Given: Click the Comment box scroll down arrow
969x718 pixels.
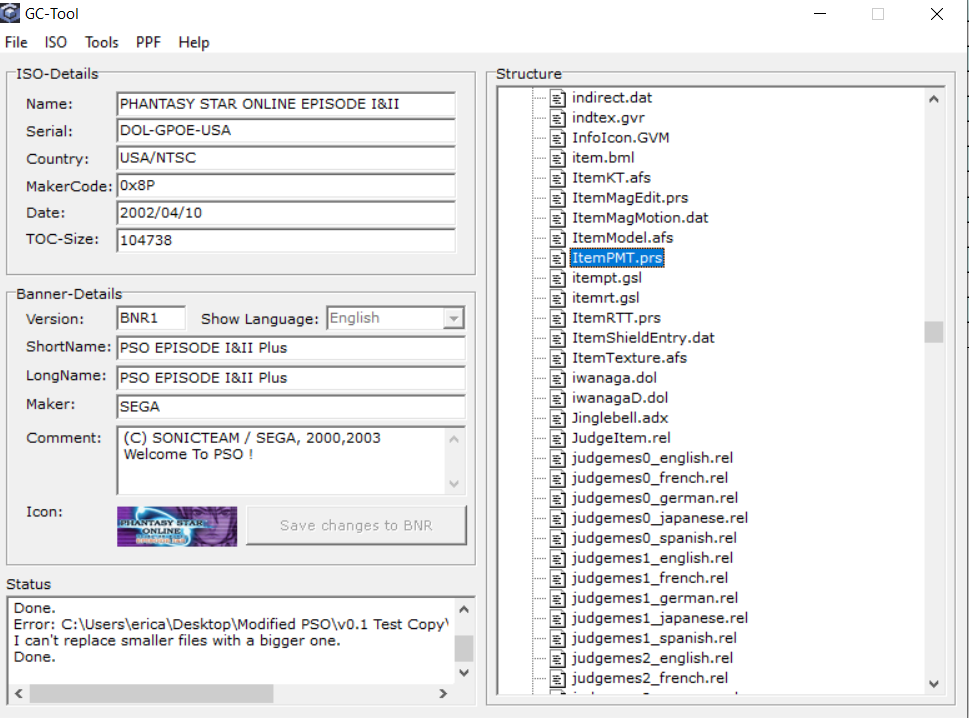Looking at the screenshot, I should click(454, 483).
